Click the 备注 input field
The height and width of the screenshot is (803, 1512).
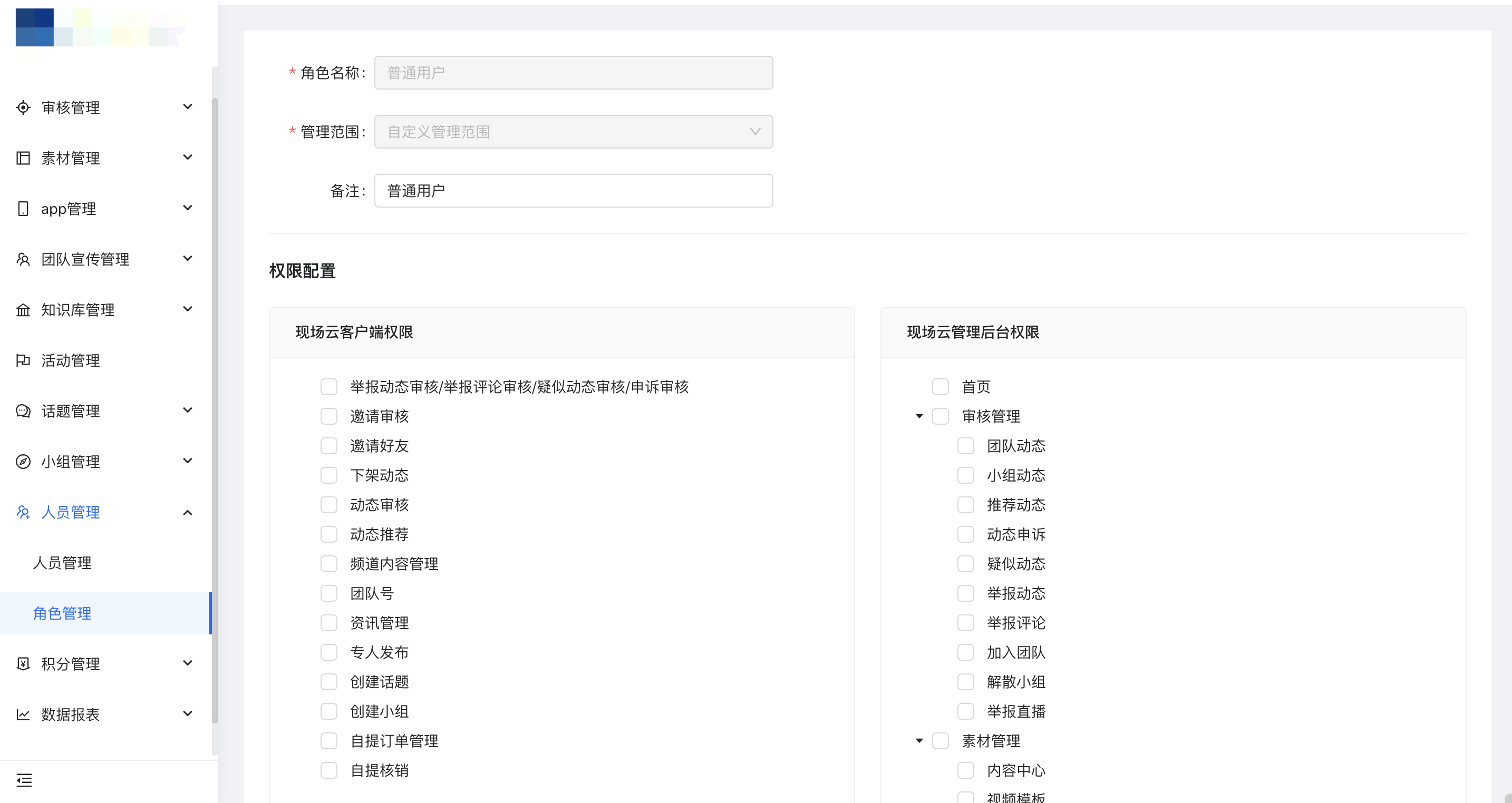(574, 191)
